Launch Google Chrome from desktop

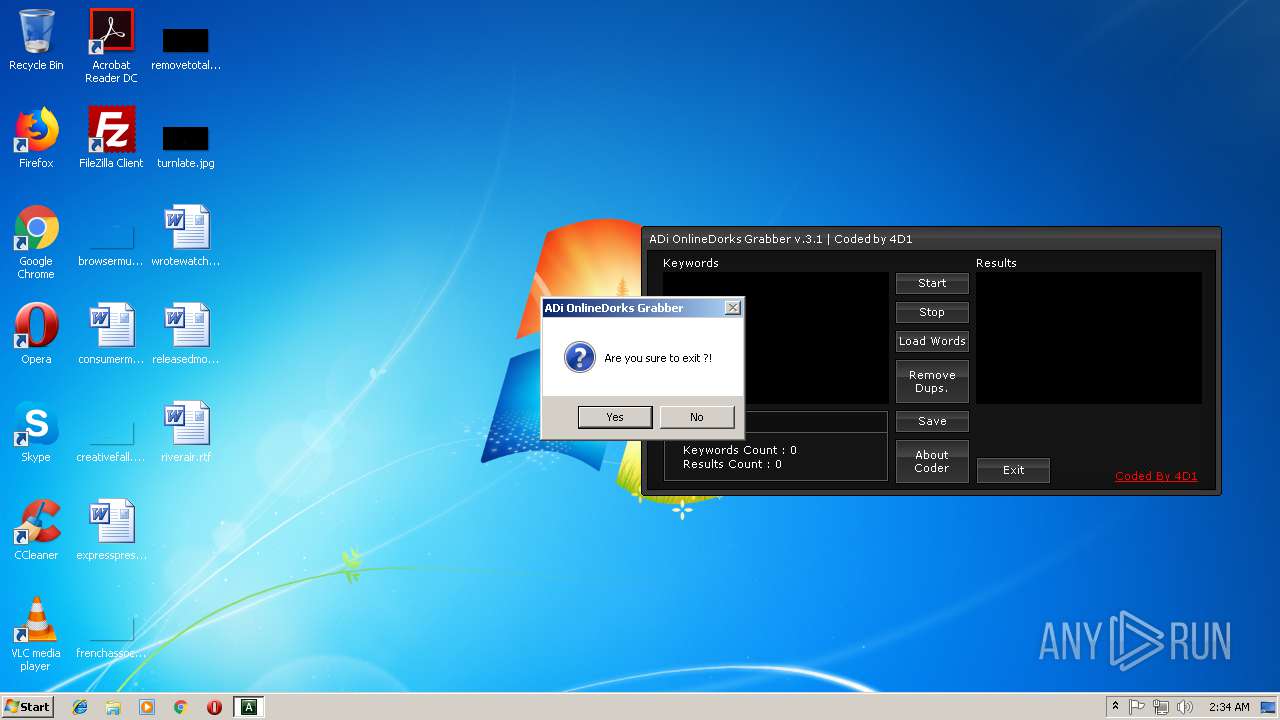(x=36, y=242)
